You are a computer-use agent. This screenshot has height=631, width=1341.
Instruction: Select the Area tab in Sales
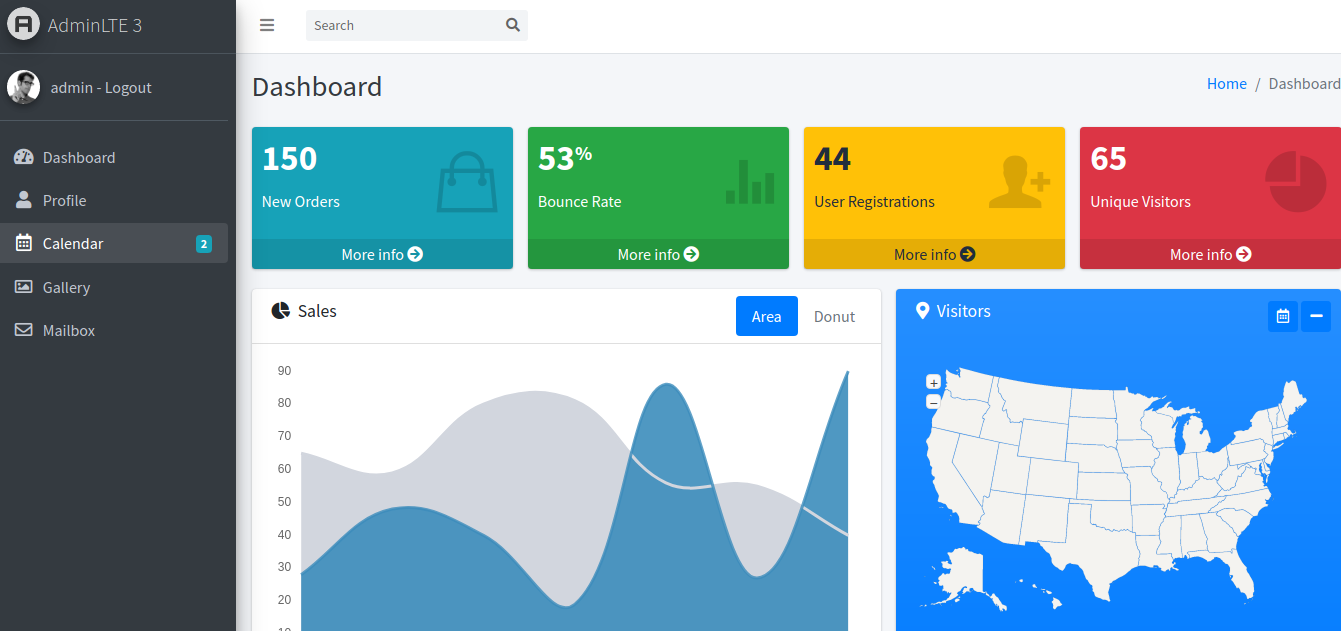(767, 316)
